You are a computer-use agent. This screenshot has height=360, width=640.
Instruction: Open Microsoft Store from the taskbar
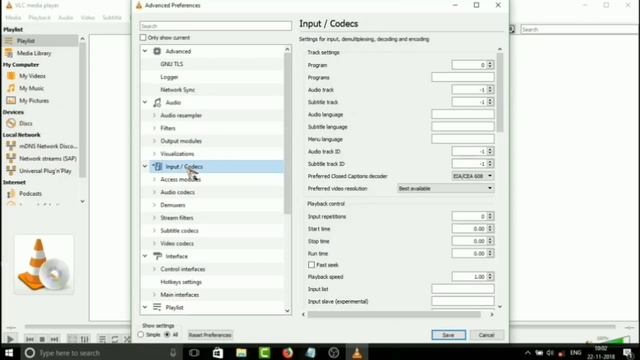tap(218, 353)
